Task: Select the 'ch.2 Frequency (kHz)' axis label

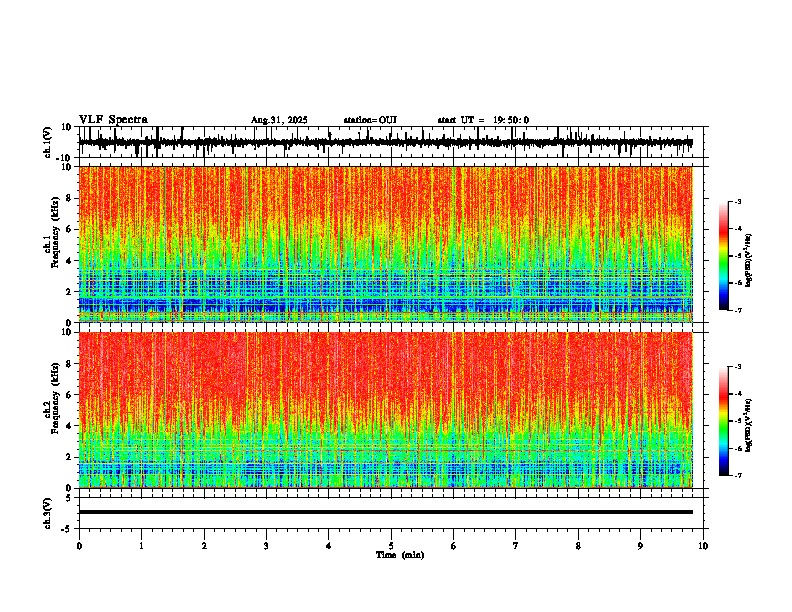Action: 53,399
